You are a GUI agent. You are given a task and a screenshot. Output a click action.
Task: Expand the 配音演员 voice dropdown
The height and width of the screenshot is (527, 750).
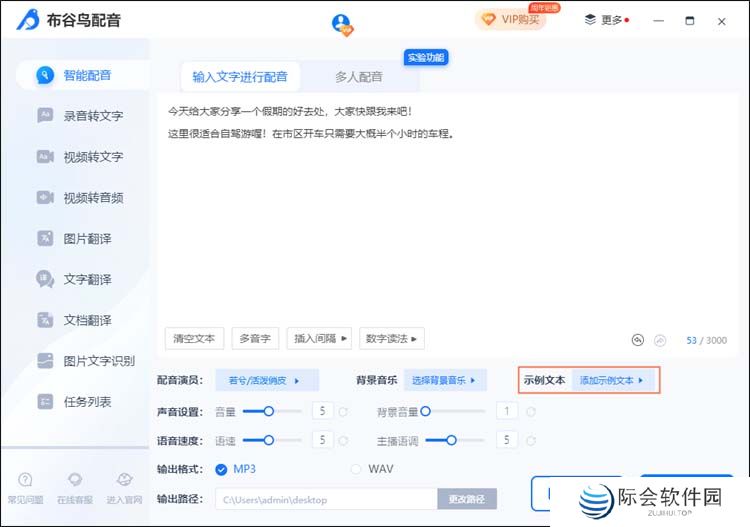(265, 380)
